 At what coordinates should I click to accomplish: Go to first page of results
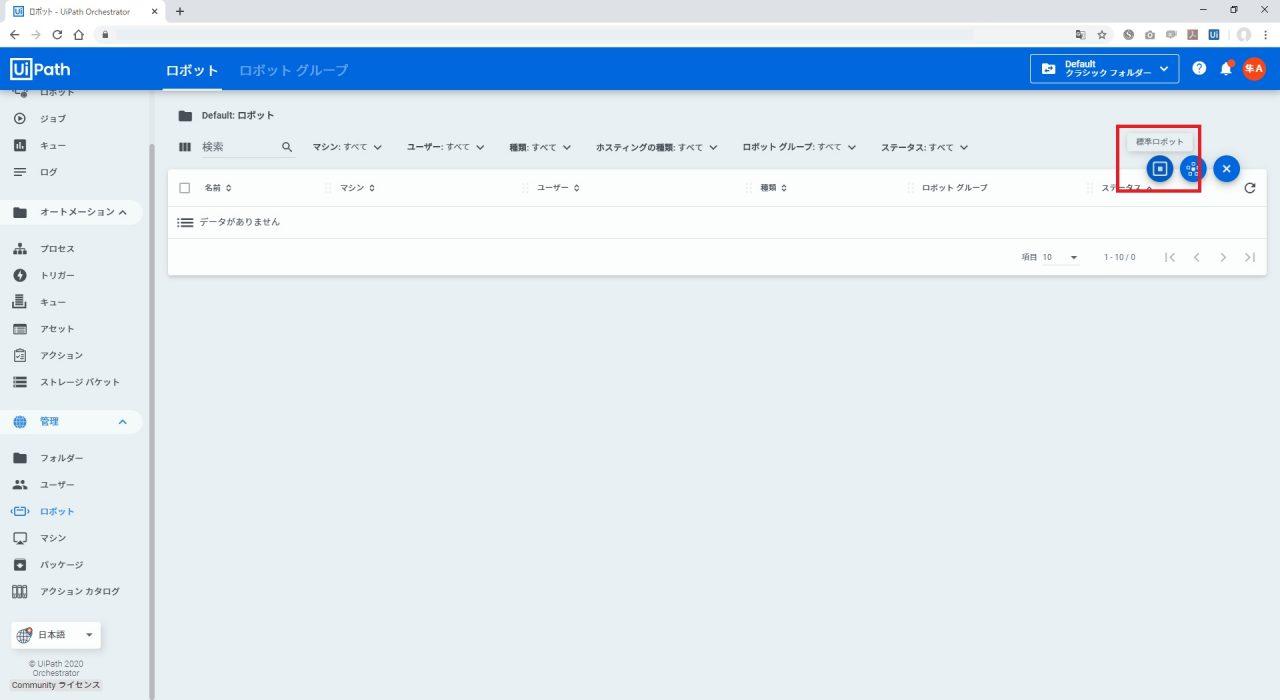(1170, 257)
